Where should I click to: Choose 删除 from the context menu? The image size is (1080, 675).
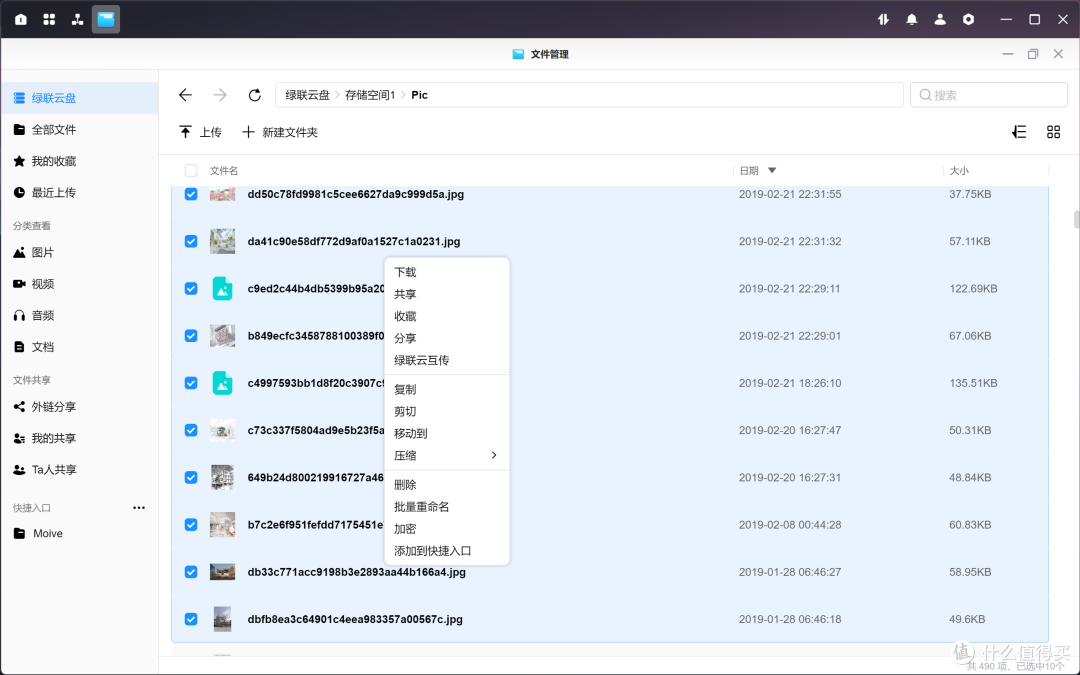tap(446, 485)
